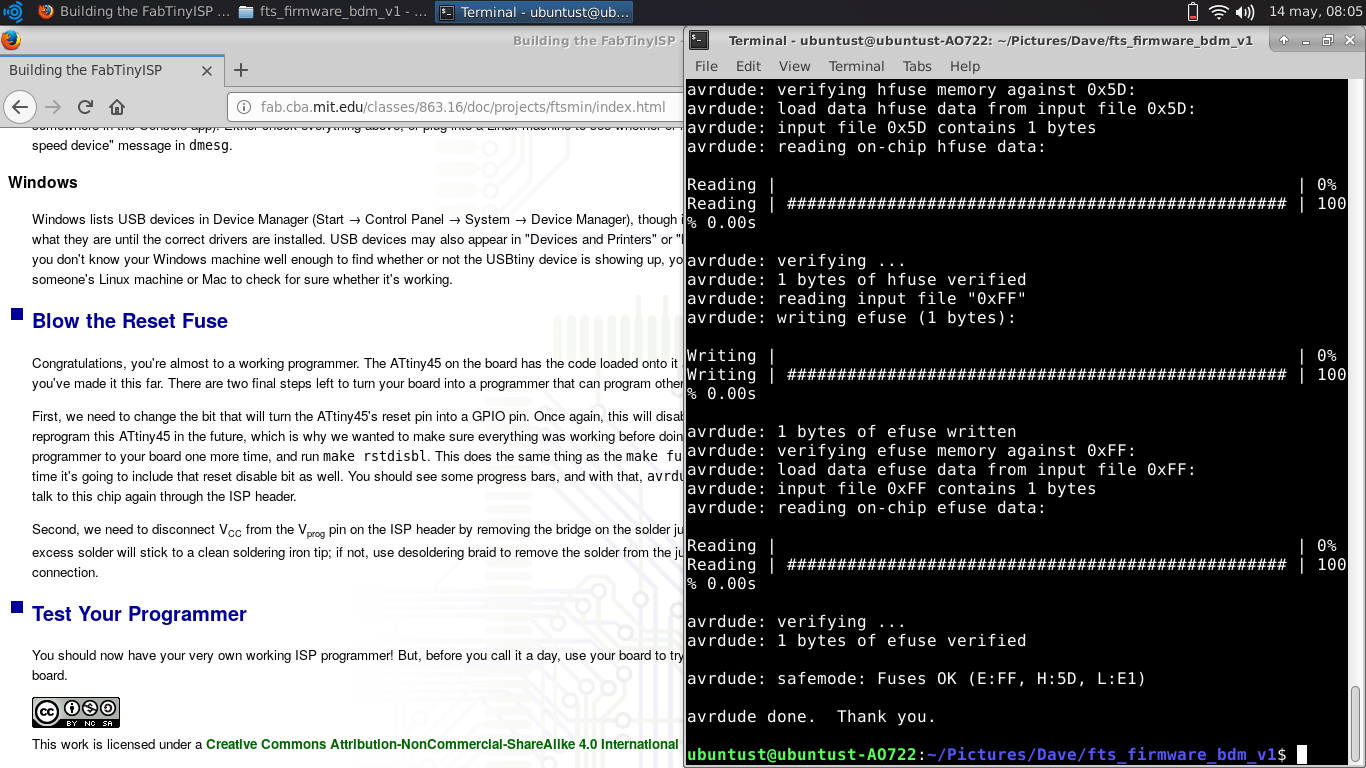Viewport: 1366px width, 768px height.
Task: Open the Terminal menu in the menu bar
Action: pos(856,66)
